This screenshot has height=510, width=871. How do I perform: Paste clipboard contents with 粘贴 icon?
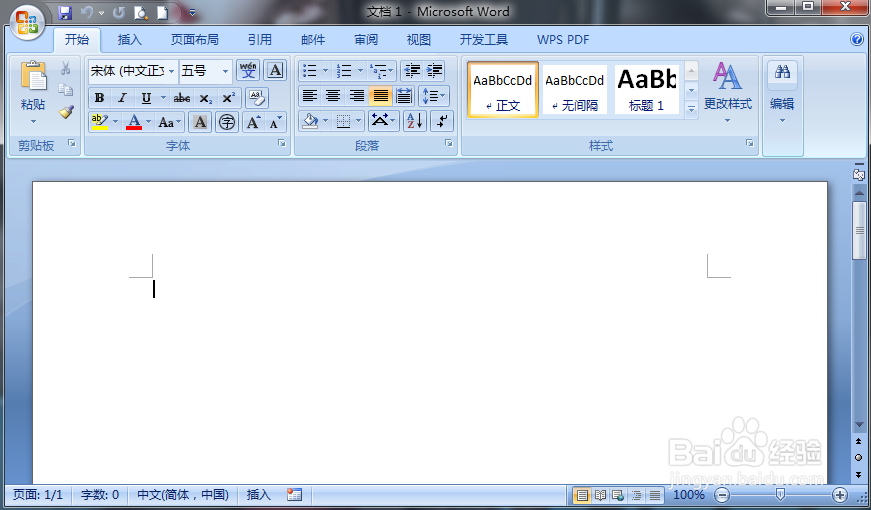[33, 76]
